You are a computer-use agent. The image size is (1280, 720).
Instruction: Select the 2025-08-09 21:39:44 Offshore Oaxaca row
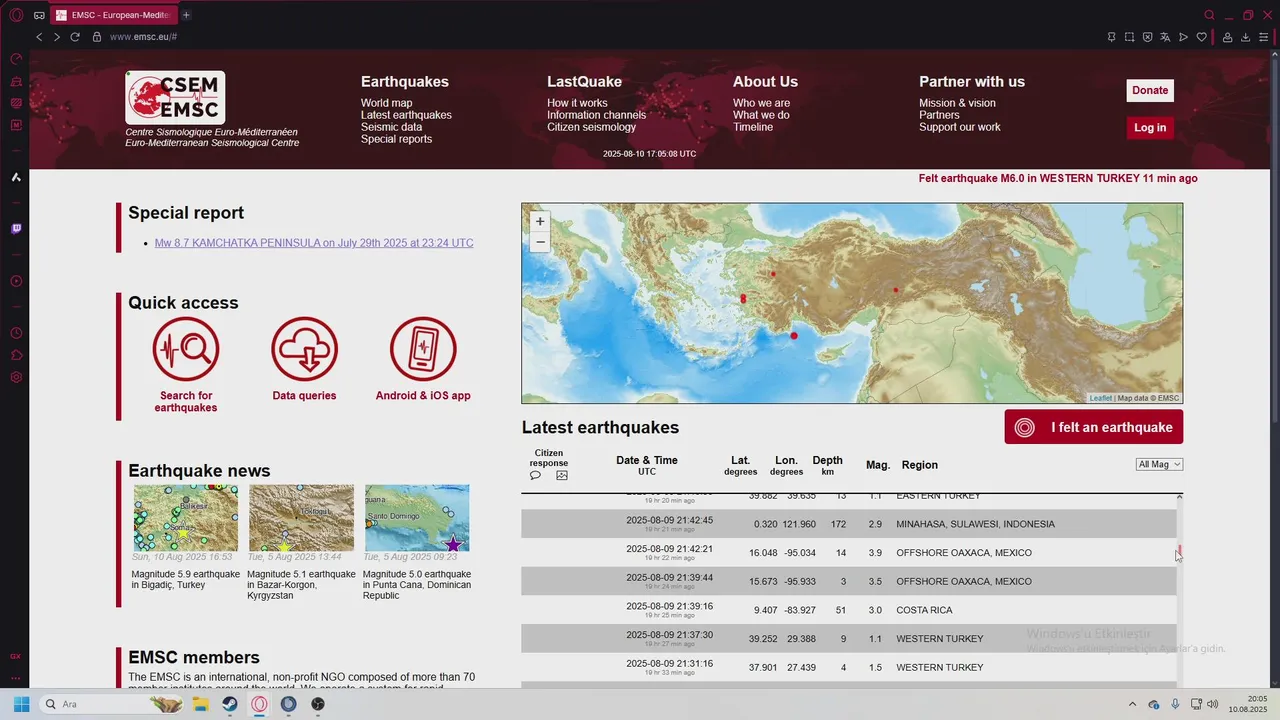[x=848, y=581]
